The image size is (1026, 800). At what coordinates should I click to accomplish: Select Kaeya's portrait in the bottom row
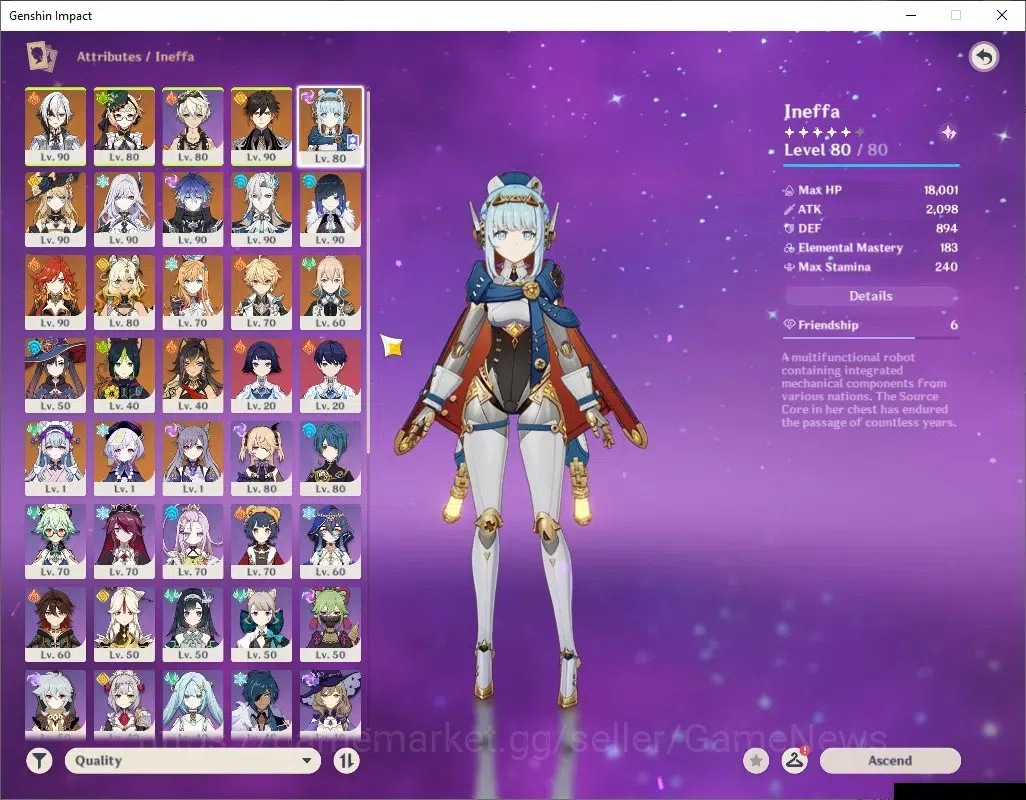[262, 705]
